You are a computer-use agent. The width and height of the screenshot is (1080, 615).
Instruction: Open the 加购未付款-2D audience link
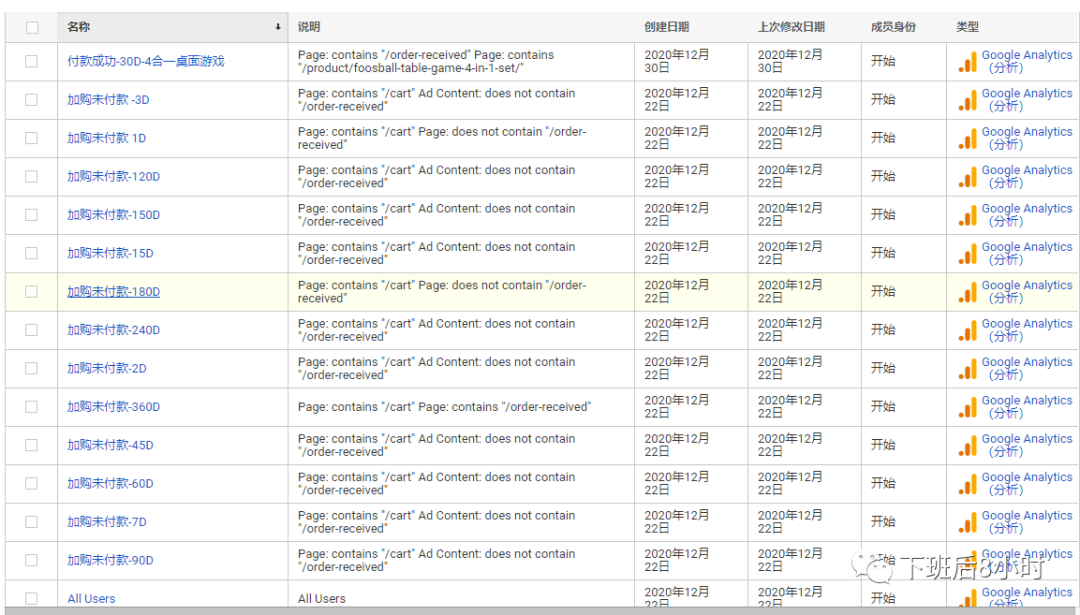[x=107, y=368]
